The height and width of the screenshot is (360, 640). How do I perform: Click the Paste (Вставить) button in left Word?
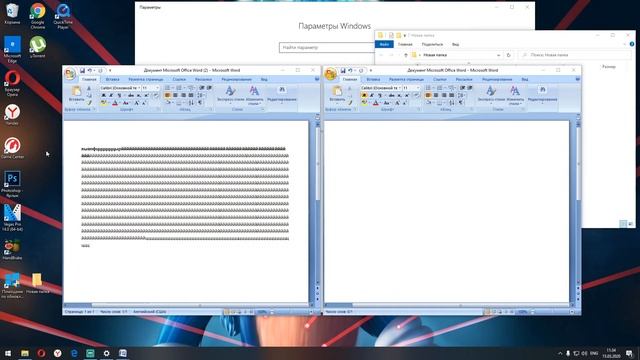pyautogui.click(x=76, y=94)
